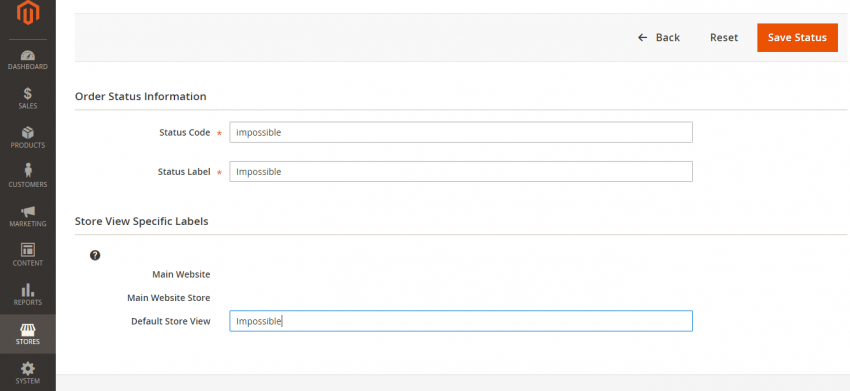
Task: Click the Default Store View input field
Action: coord(461,321)
